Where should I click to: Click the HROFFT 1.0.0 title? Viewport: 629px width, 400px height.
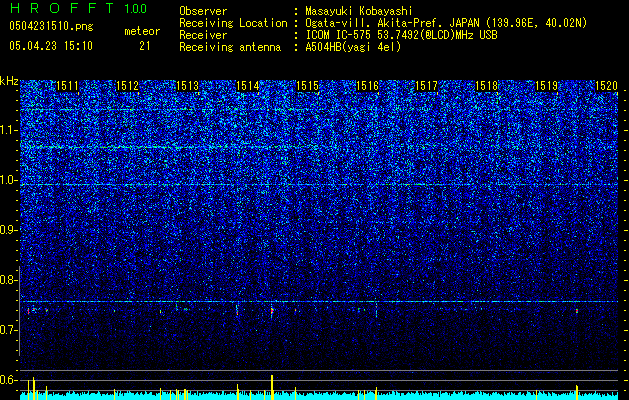tap(78, 8)
